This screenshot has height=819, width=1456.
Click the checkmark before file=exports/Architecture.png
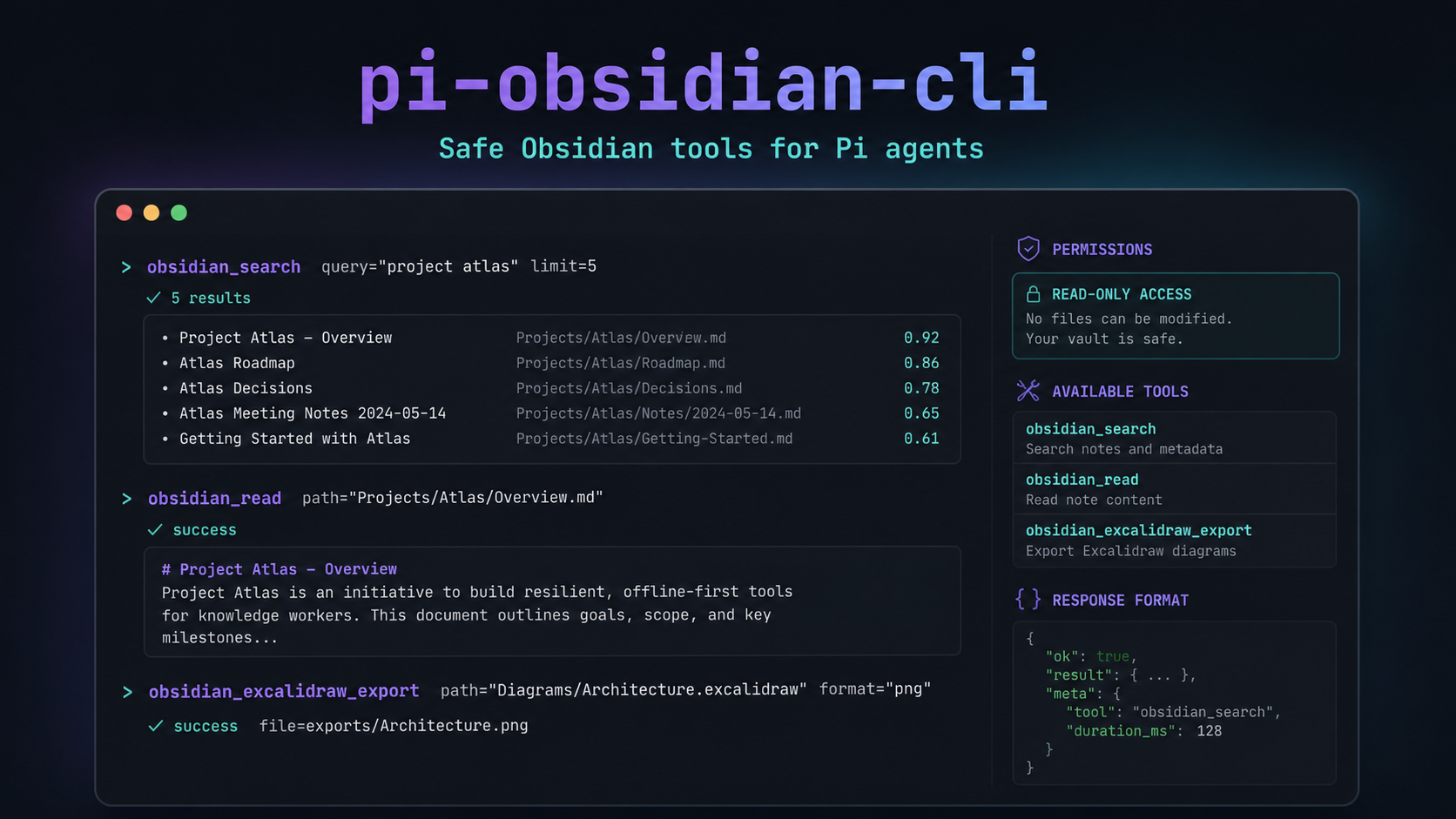pos(156,726)
